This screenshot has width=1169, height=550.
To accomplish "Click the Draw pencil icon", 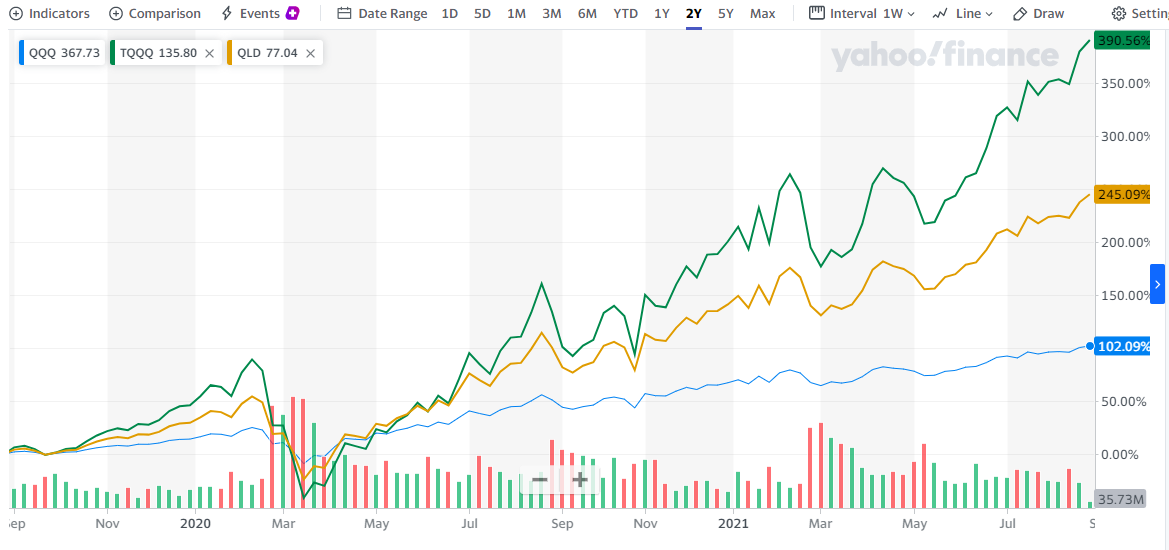I will [1019, 13].
